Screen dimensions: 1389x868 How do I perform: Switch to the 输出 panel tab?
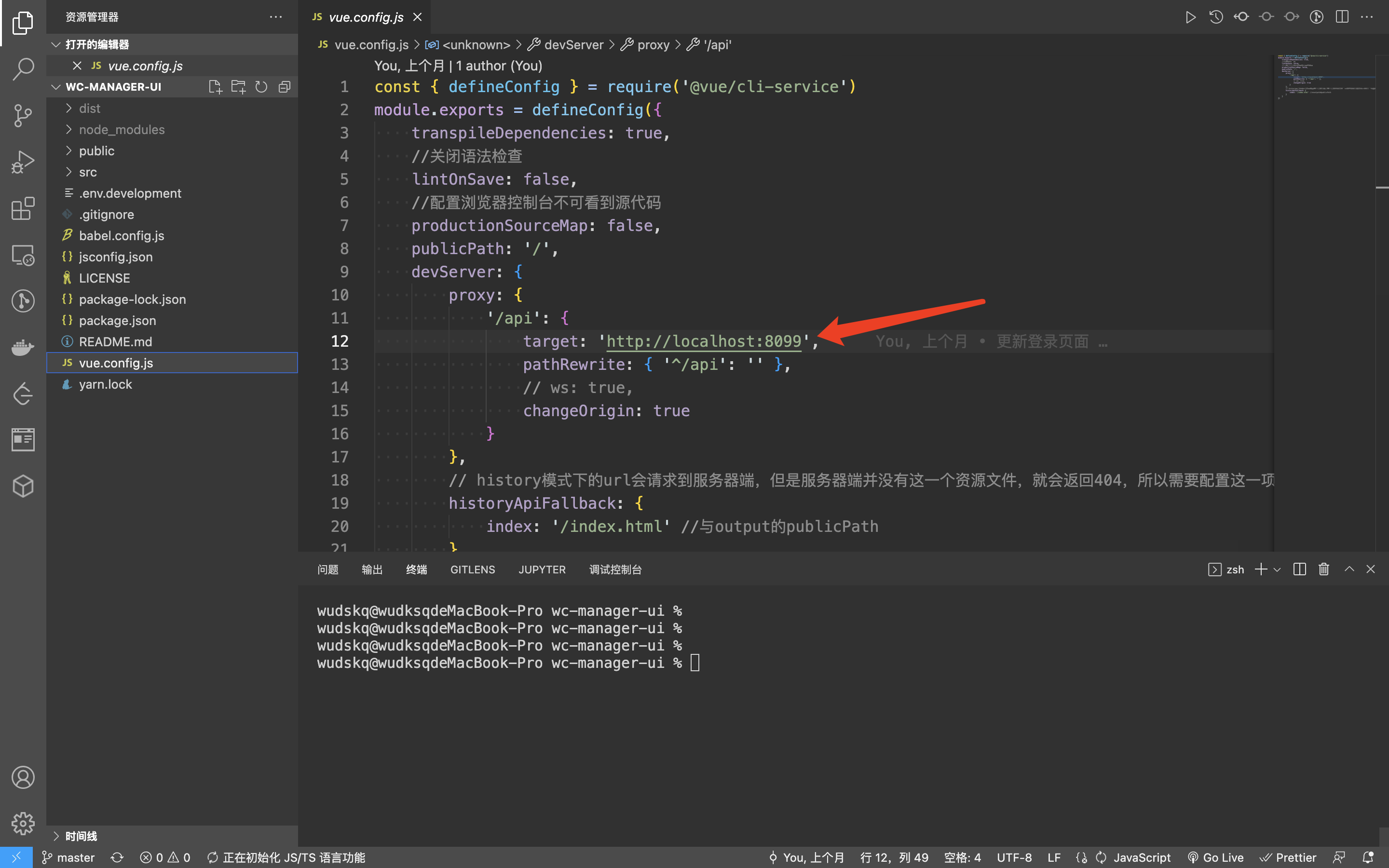(372, 570)
